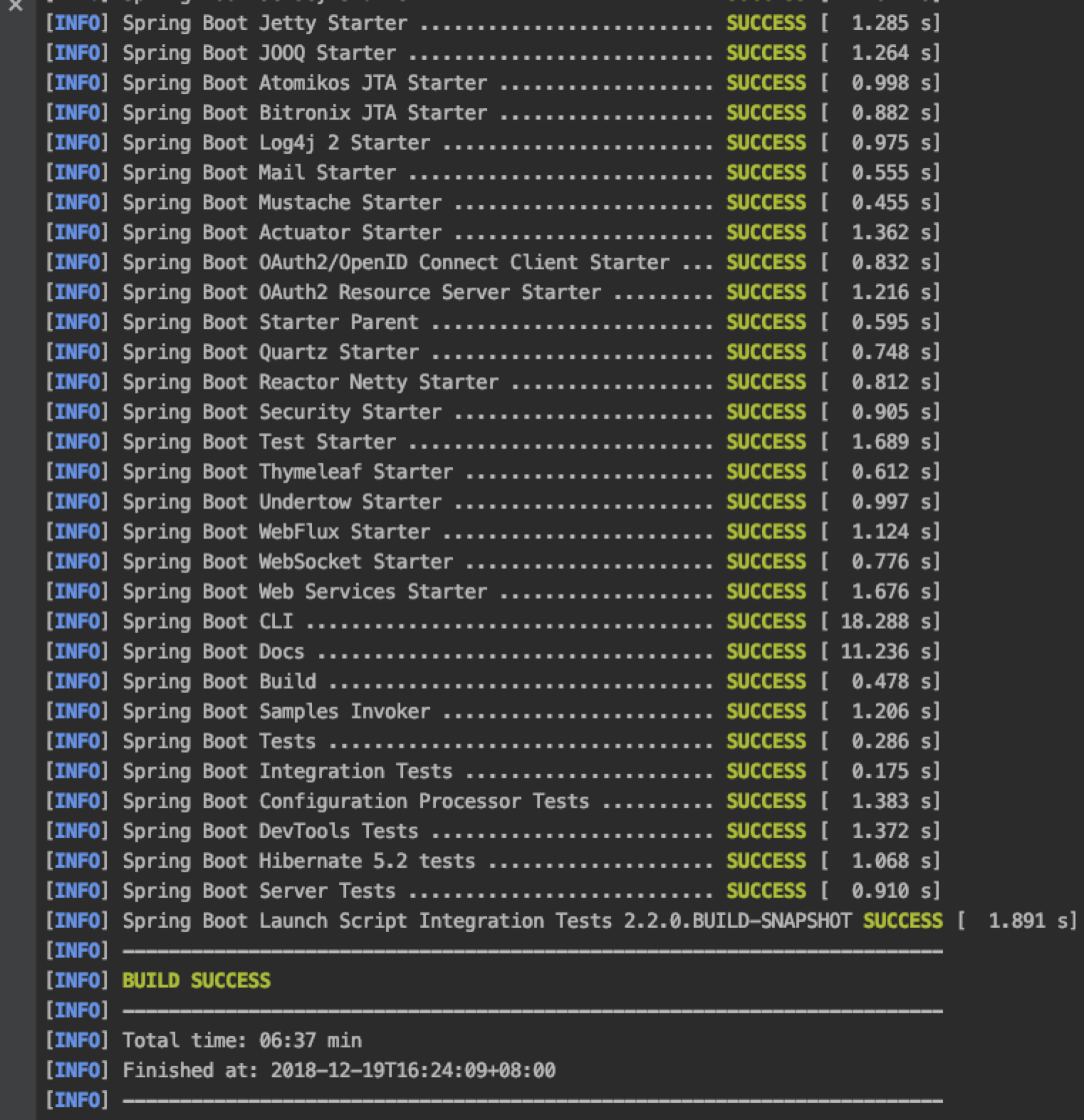
Task: Click SUCCESS status on Spring Boot CLI row
Action: point(766,622)
